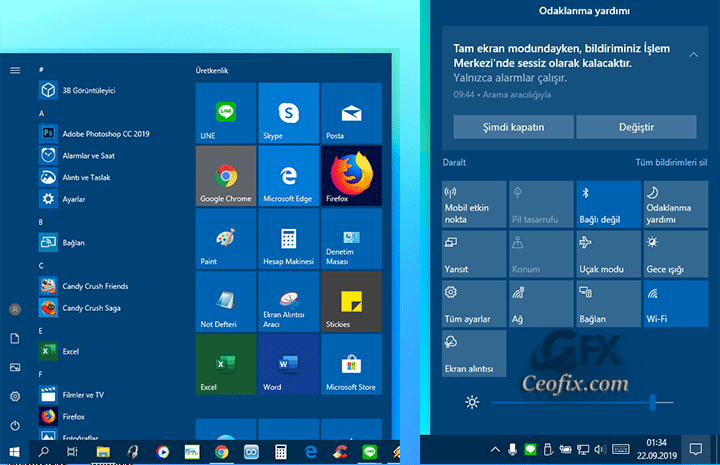Toggle Uçak modu quick action
The image size is (720, 465).
tap(608, 254)
